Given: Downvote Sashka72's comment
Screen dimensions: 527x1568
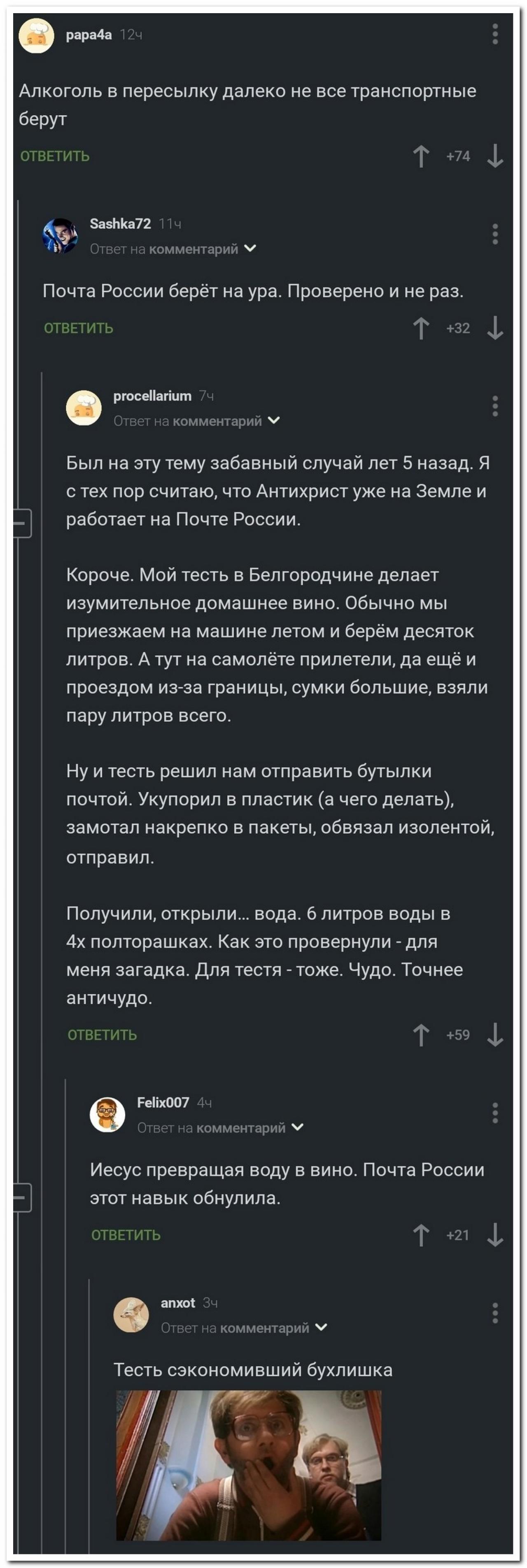Looking at the screenshot, I should (497, 327).
